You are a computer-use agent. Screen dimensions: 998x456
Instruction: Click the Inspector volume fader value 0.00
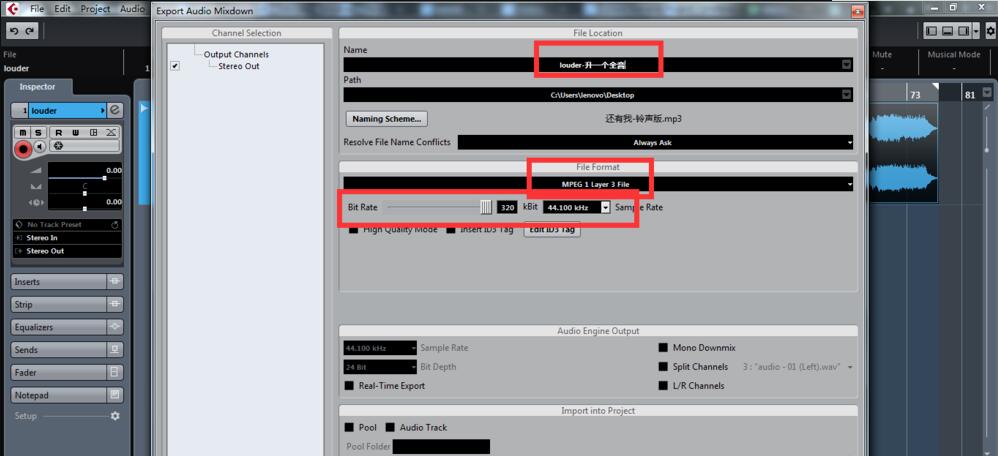tap(114, 171)
